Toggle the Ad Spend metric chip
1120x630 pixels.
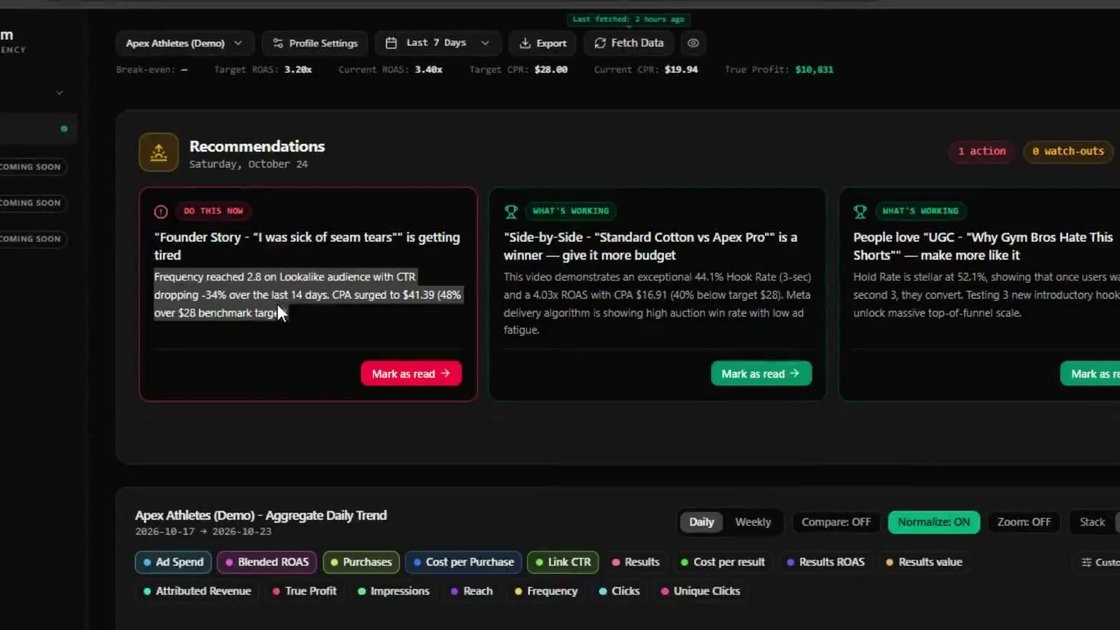tap(173, 562)
